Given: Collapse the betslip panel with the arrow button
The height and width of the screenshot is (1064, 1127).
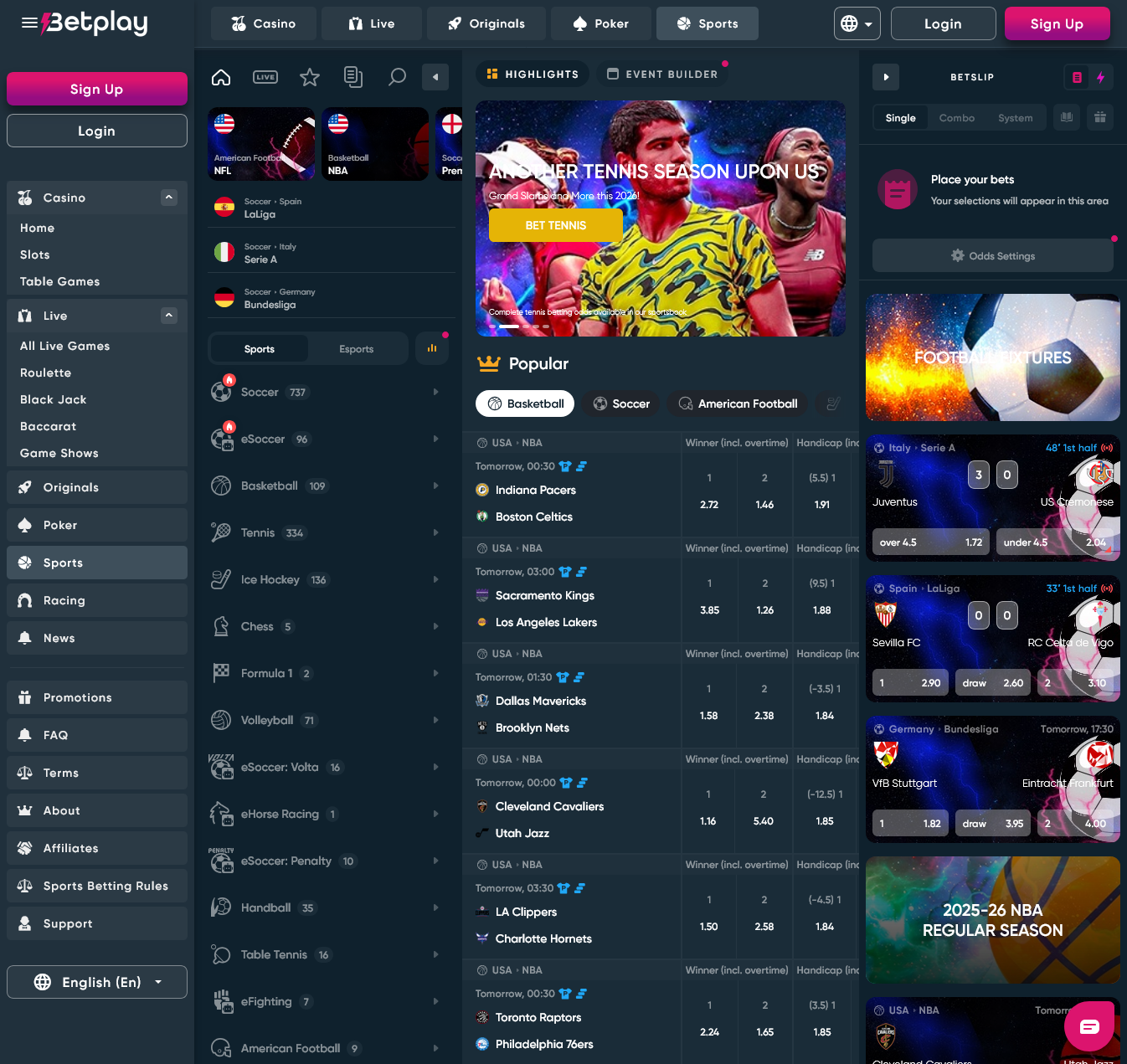Looking at the screenshot, I should (886, 77).
